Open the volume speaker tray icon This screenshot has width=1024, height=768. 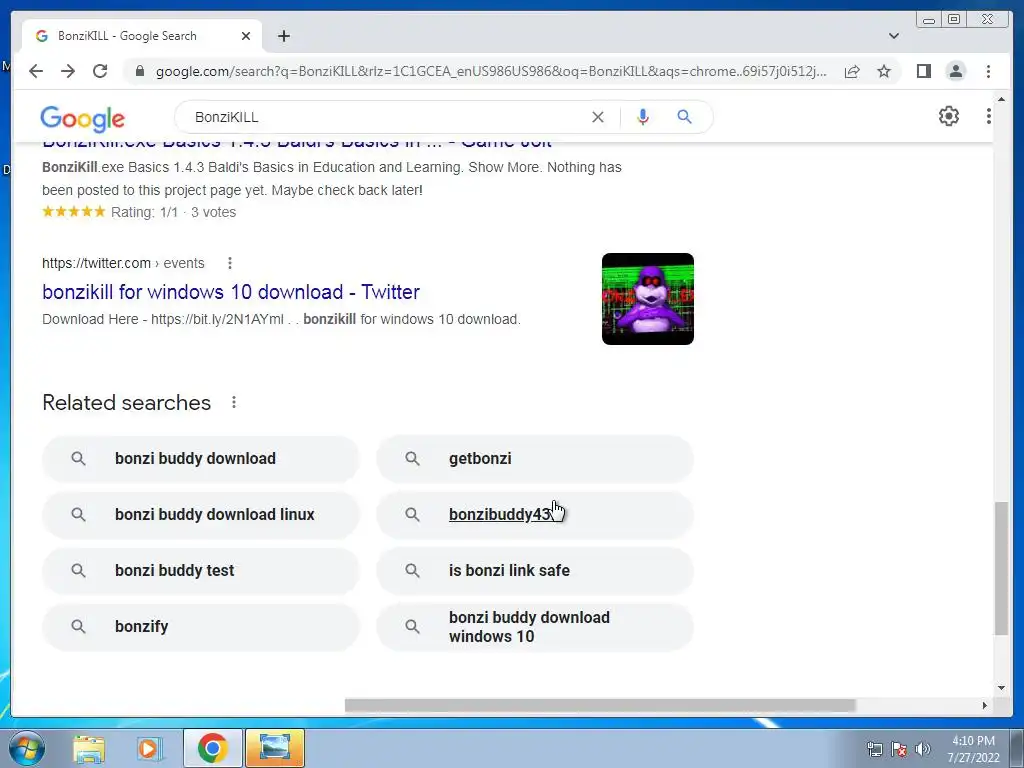pos(923,749)
